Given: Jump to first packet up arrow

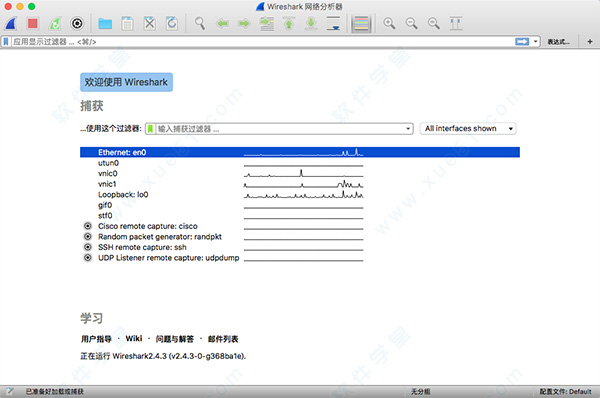Looking at the screenshot, I should pos(289,24).
